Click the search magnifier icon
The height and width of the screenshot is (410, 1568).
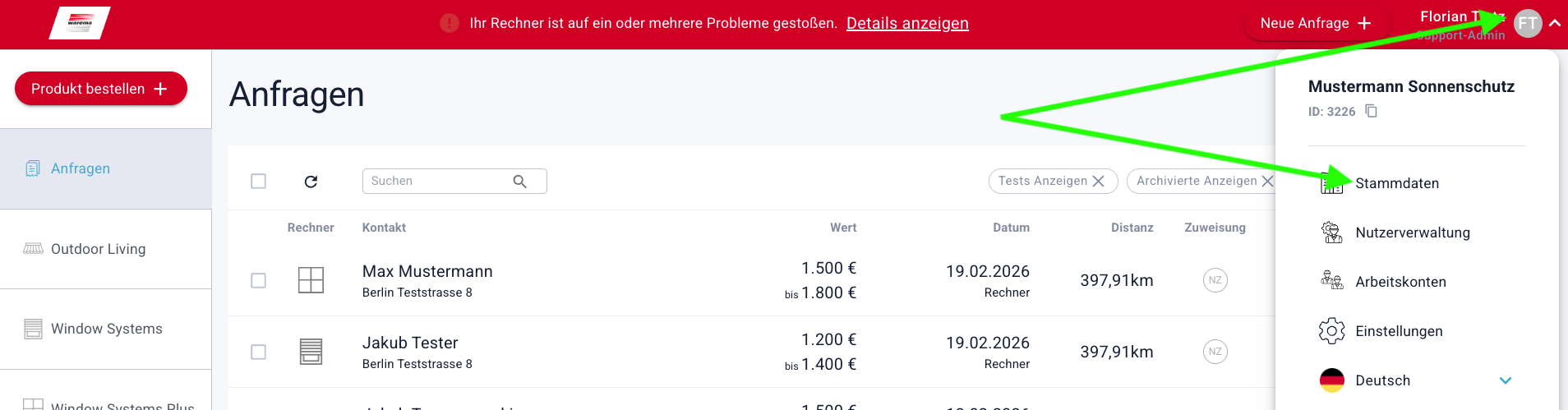[x=519, y=182]
